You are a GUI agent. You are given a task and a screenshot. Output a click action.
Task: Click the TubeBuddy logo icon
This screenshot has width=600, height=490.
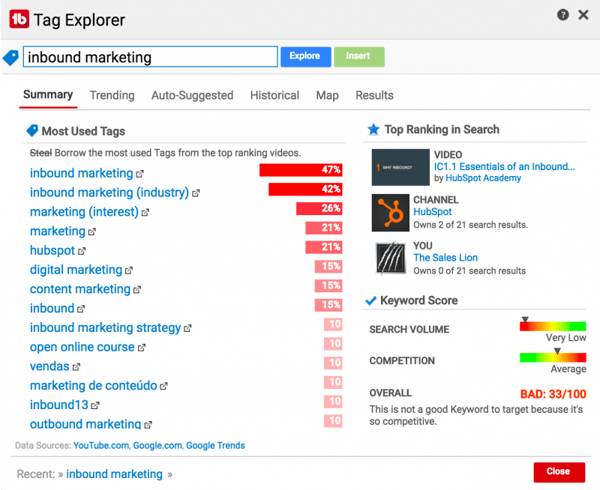point(19,19)
